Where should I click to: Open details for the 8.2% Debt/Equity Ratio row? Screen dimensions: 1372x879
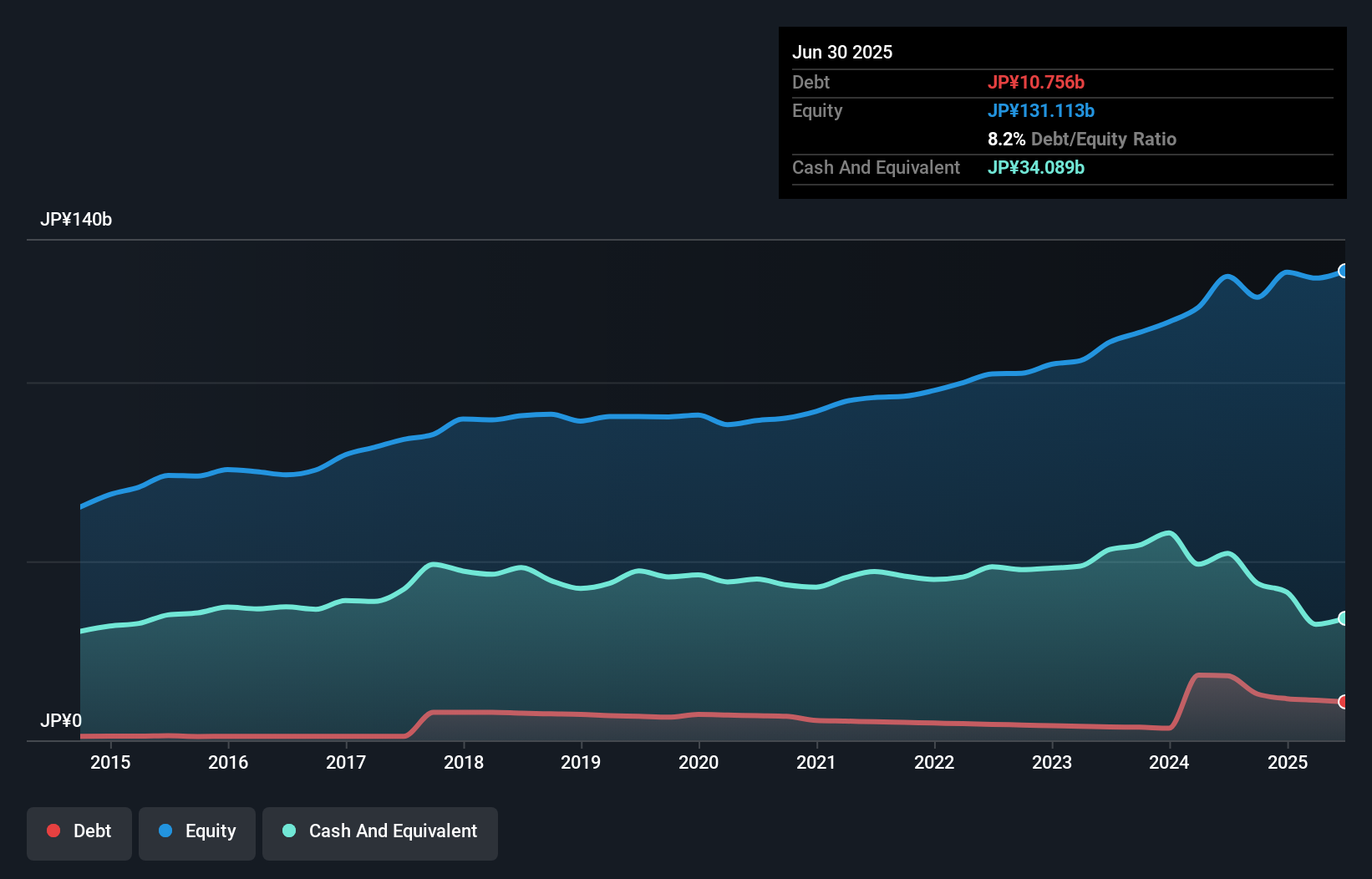coord(1083,139)
